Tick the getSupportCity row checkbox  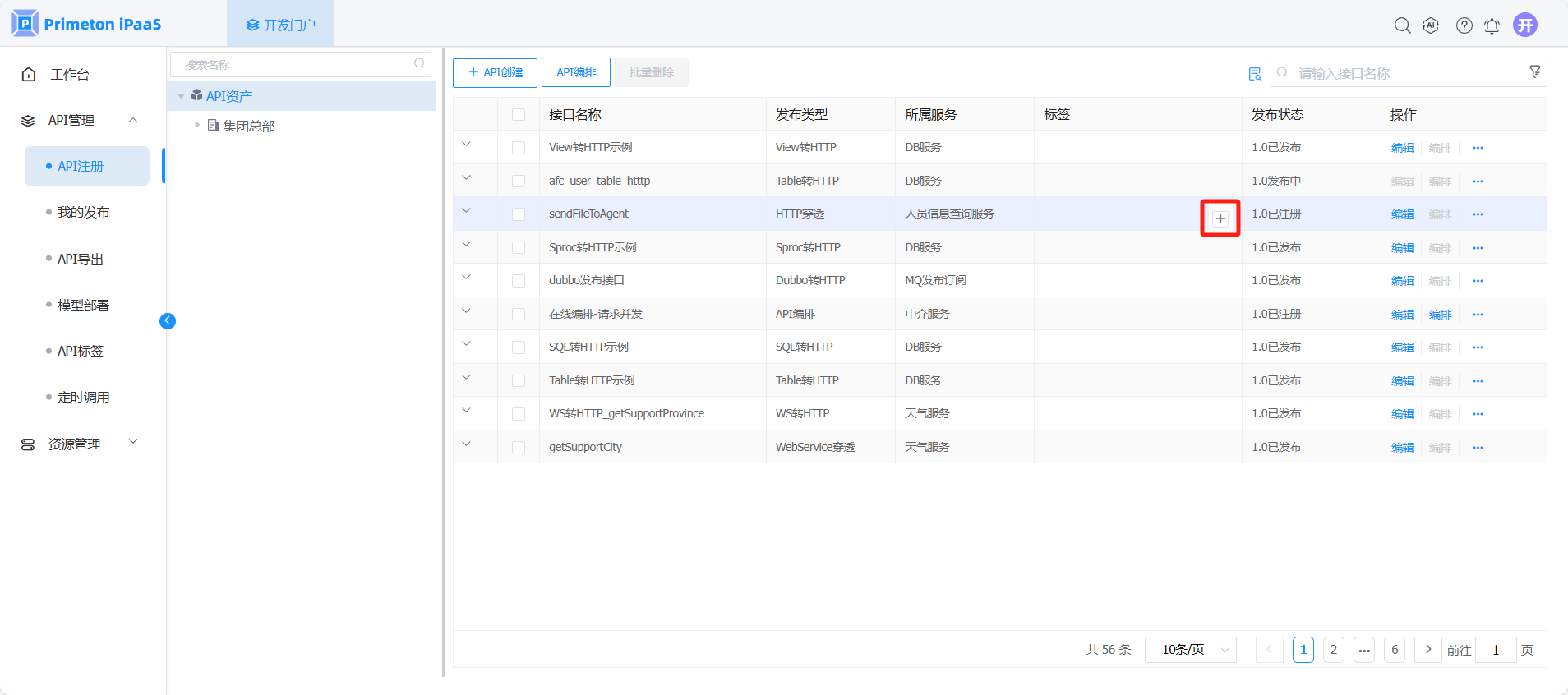pos(519,448)
